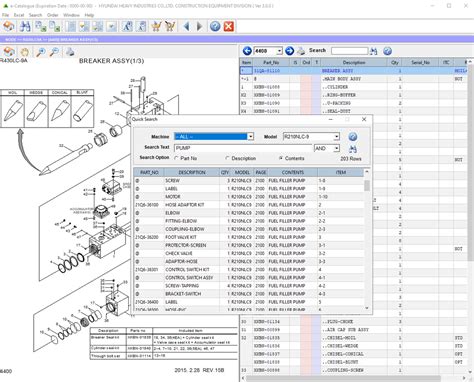
Task: Select ..CYLINDER row in parts list
Action: click(x=353, y=87)
